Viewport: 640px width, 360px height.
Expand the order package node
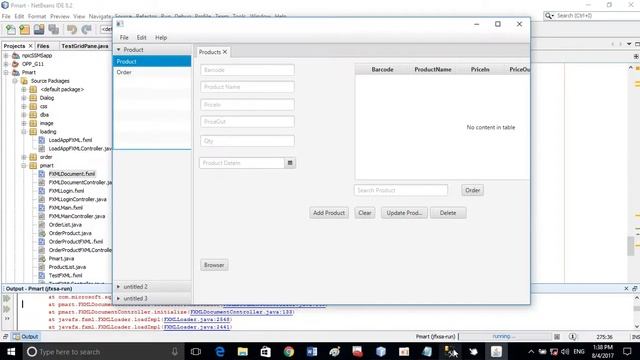click(24, 157)
